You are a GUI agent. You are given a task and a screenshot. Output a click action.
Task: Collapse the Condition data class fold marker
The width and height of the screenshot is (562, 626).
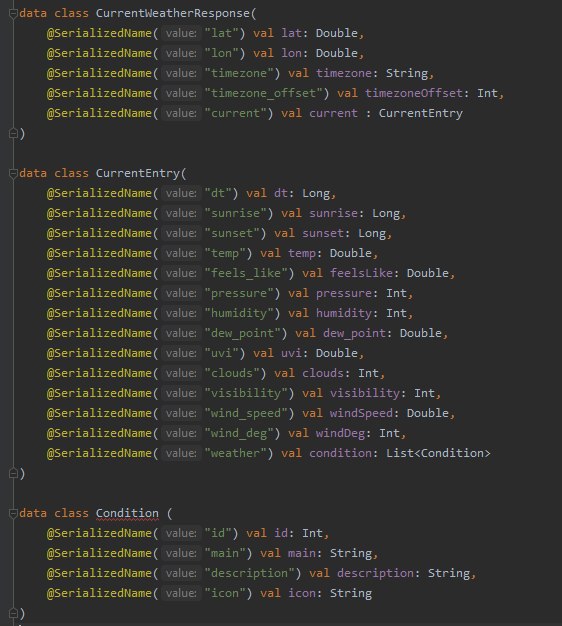click(13, 513)
